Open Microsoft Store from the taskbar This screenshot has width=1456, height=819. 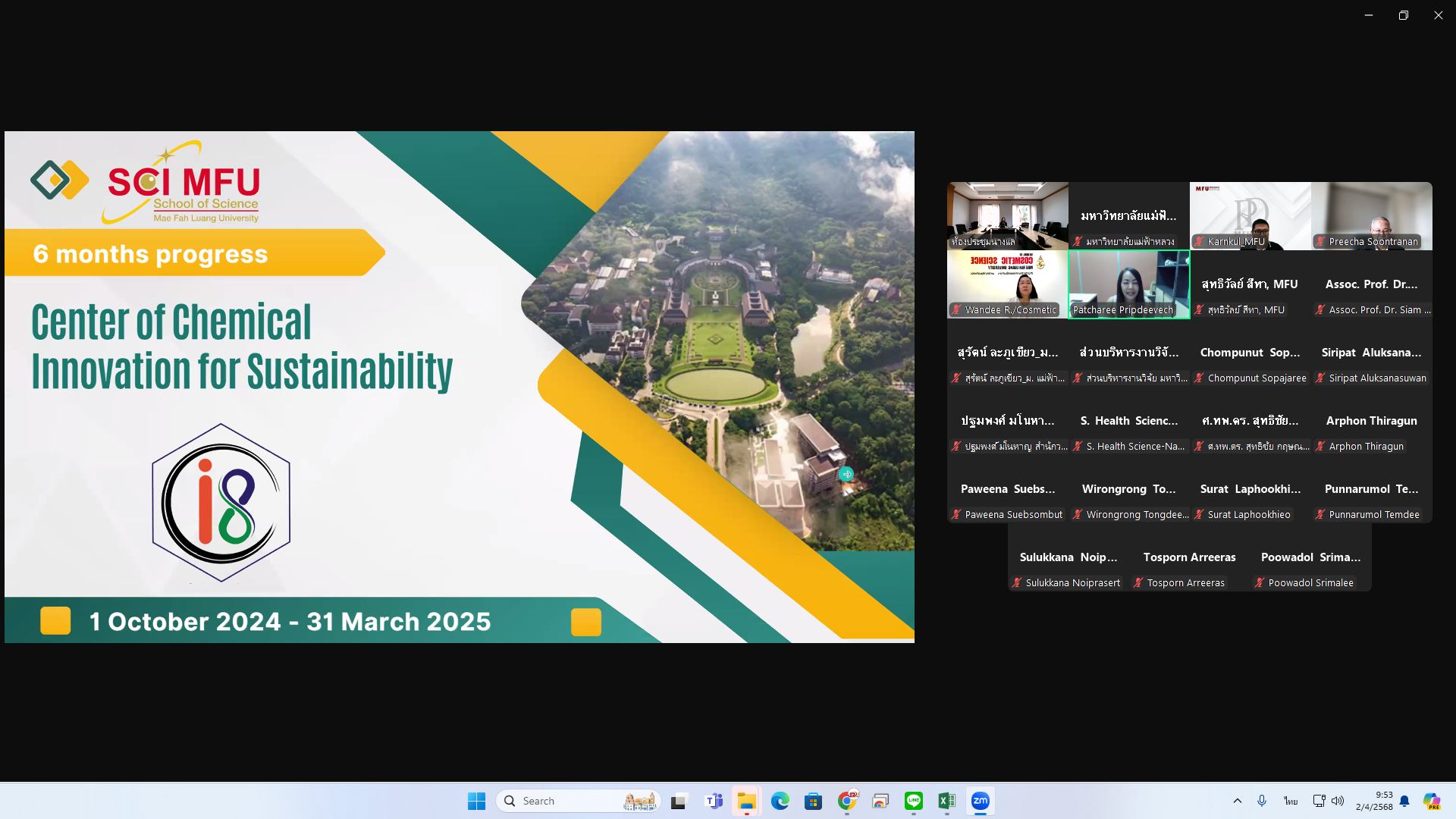814,801
